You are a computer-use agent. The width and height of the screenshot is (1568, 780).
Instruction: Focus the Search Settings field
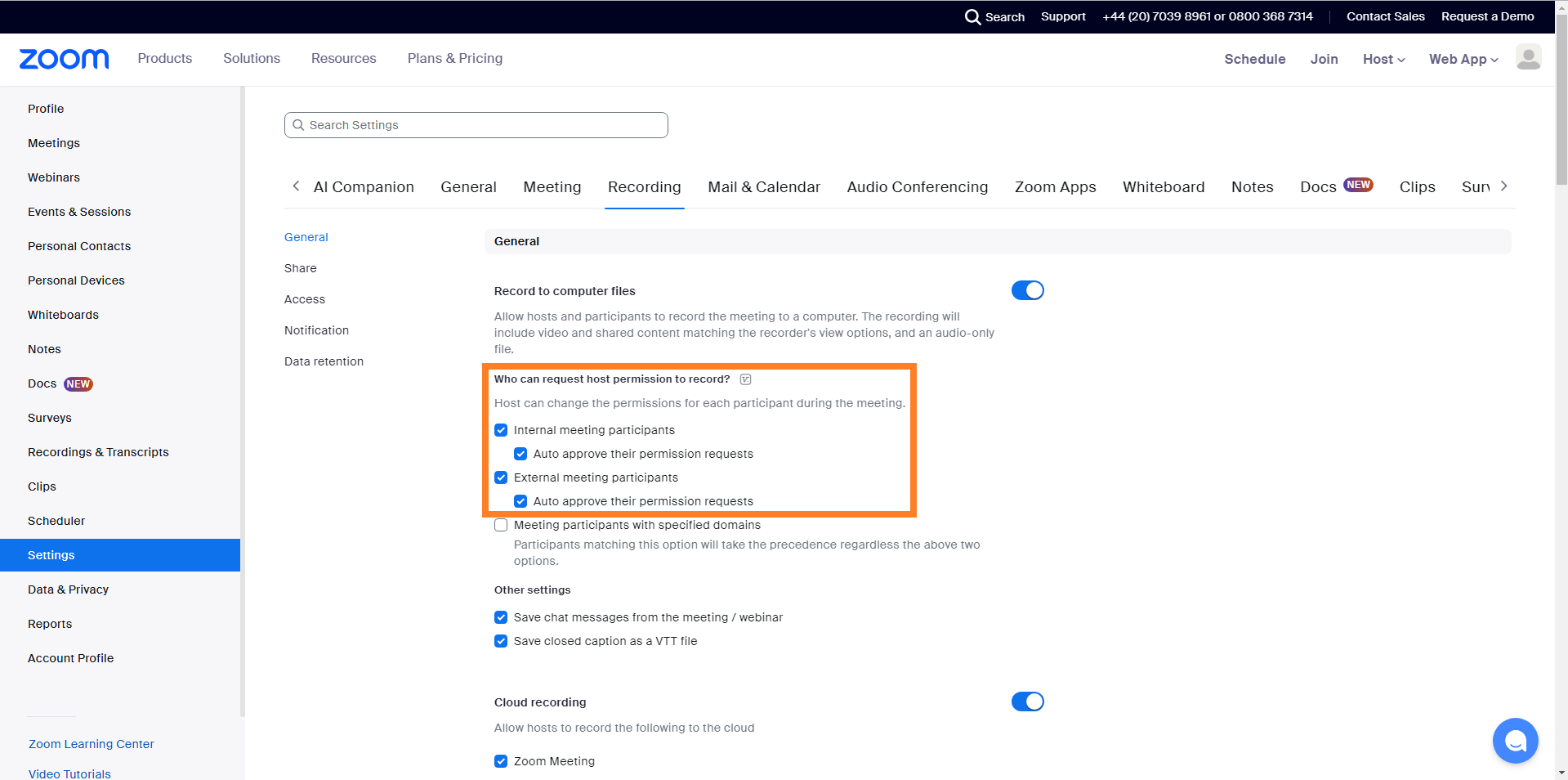point(476,125)
